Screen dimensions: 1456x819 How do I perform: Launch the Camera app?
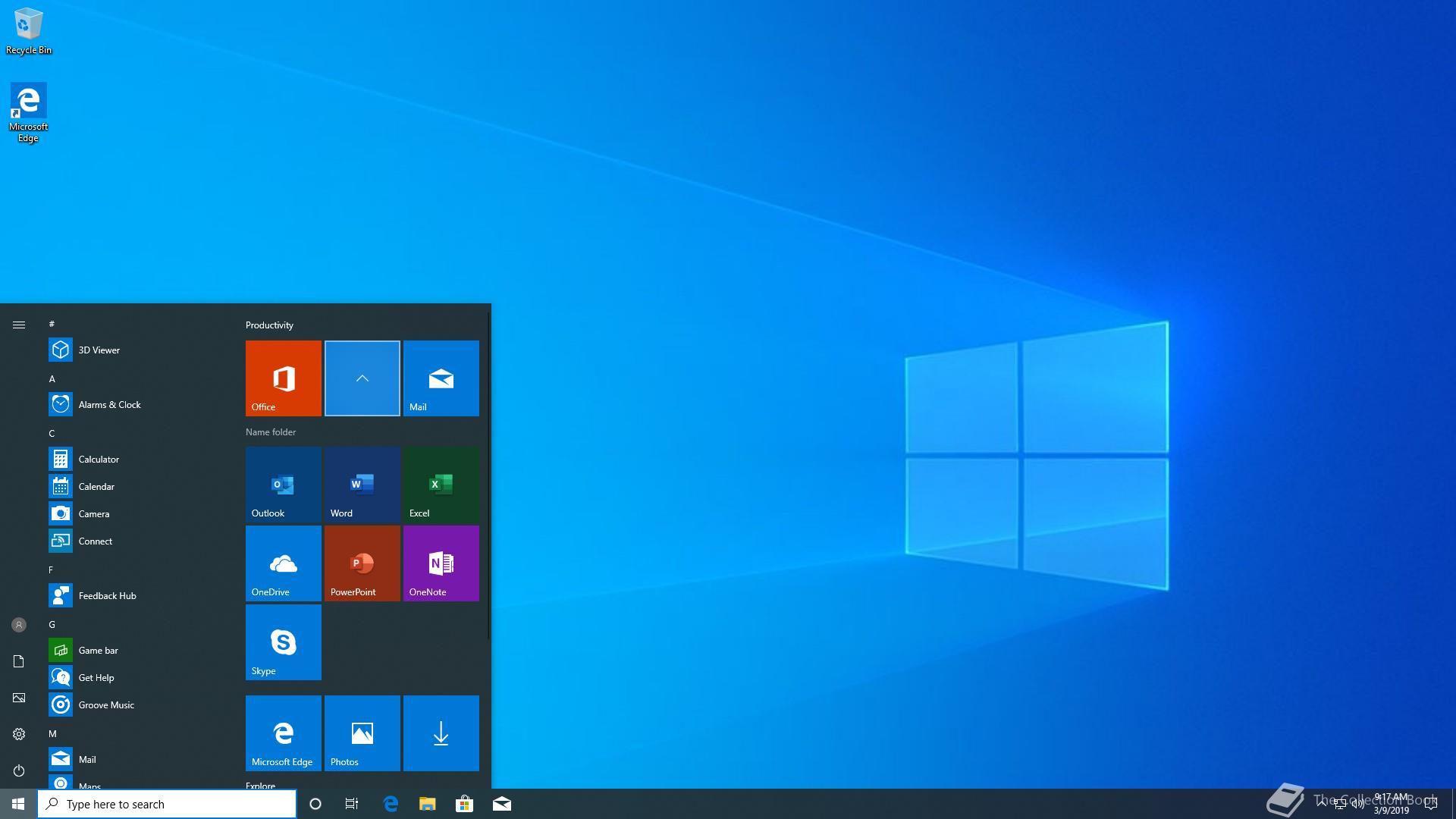138,513
